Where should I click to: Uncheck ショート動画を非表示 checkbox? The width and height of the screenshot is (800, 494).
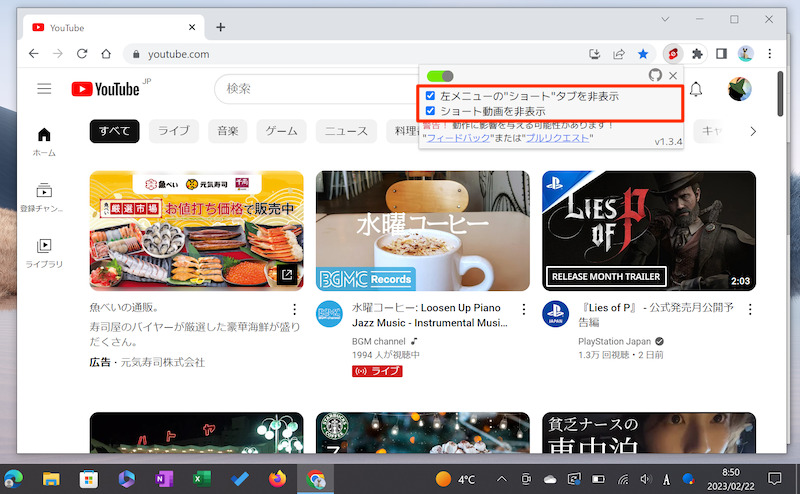(431, 111)
